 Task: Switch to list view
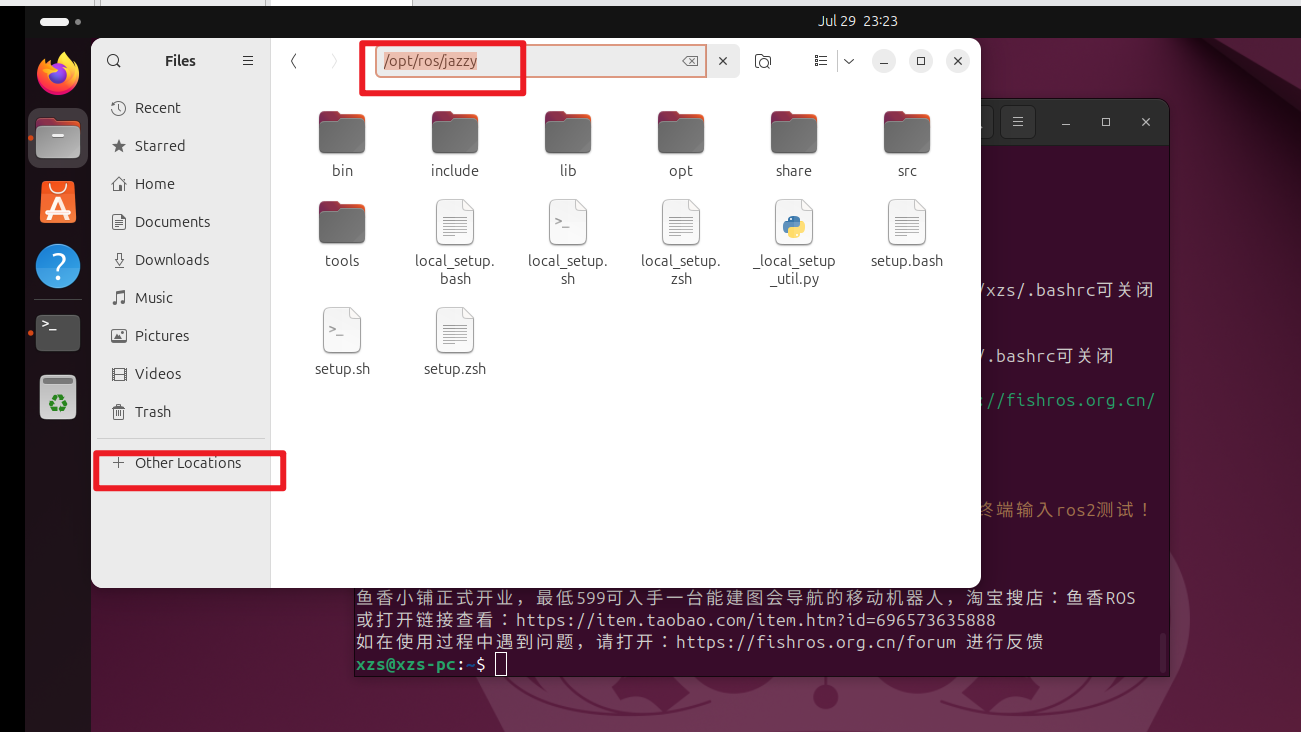tap(821, 61)
